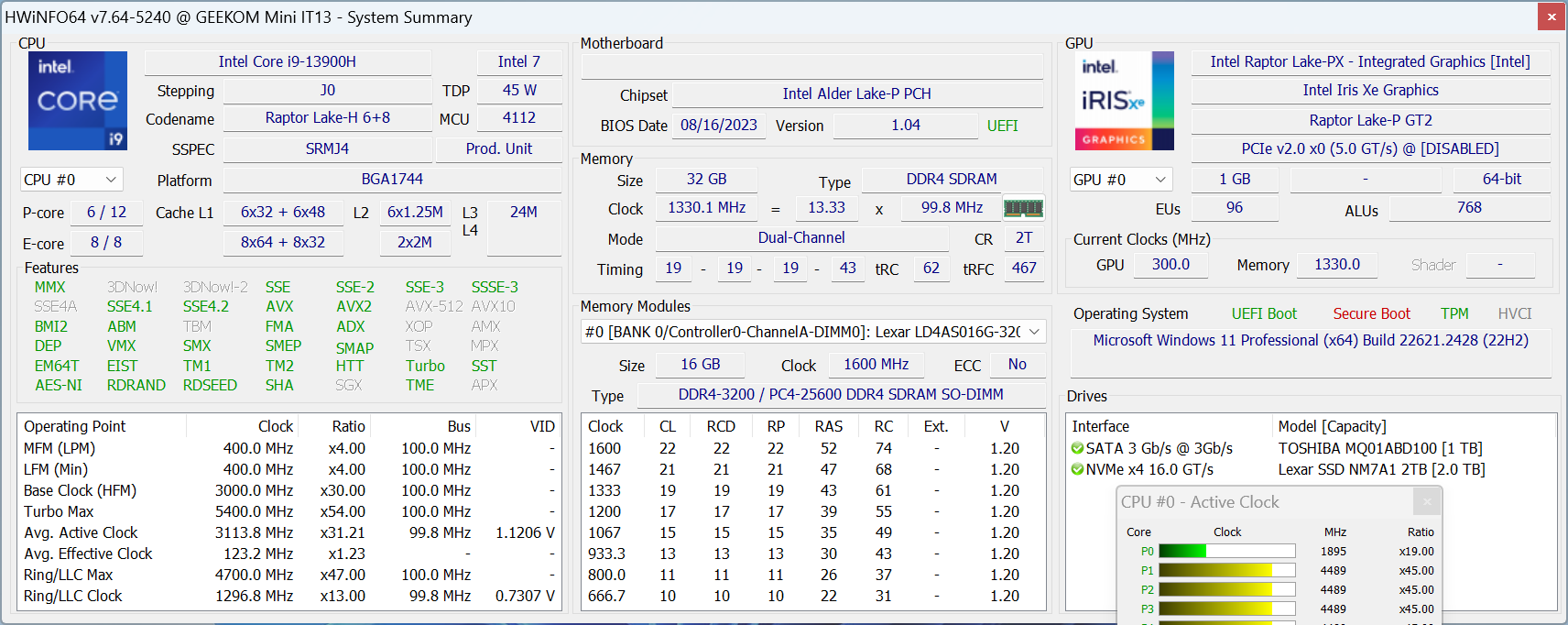This screenshot has height=625, width=1568.
Task: Click the Intel Core i9 logo
Action: point(78,101)
